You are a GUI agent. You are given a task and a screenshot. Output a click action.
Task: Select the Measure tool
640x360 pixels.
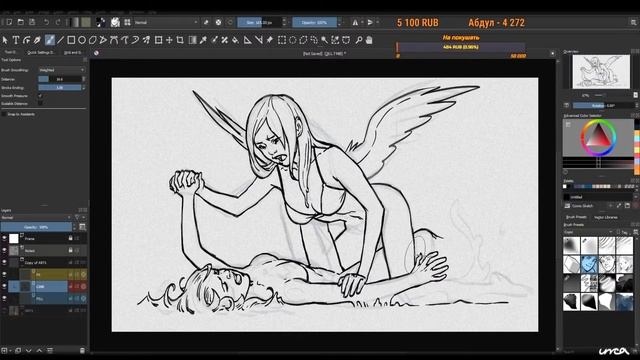point(258,40)
